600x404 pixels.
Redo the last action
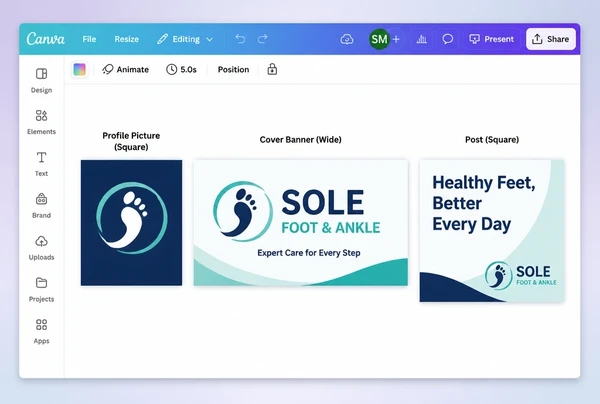(262, 39)
